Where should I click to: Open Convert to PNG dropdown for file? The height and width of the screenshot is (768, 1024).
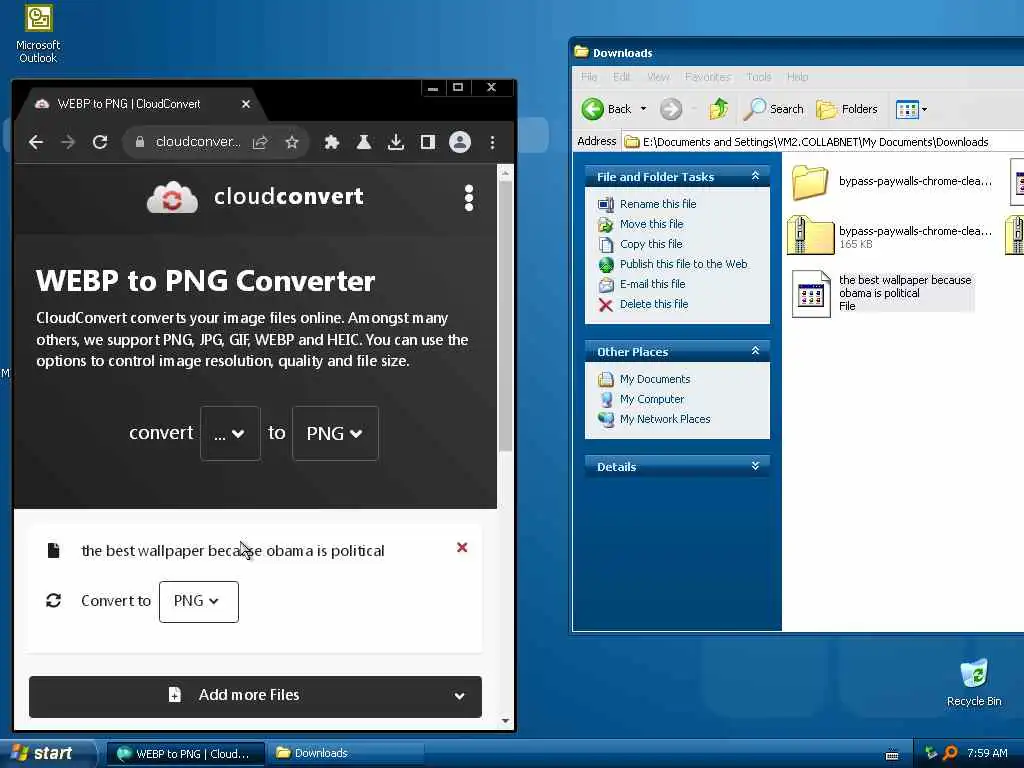[x=199, y=601]
